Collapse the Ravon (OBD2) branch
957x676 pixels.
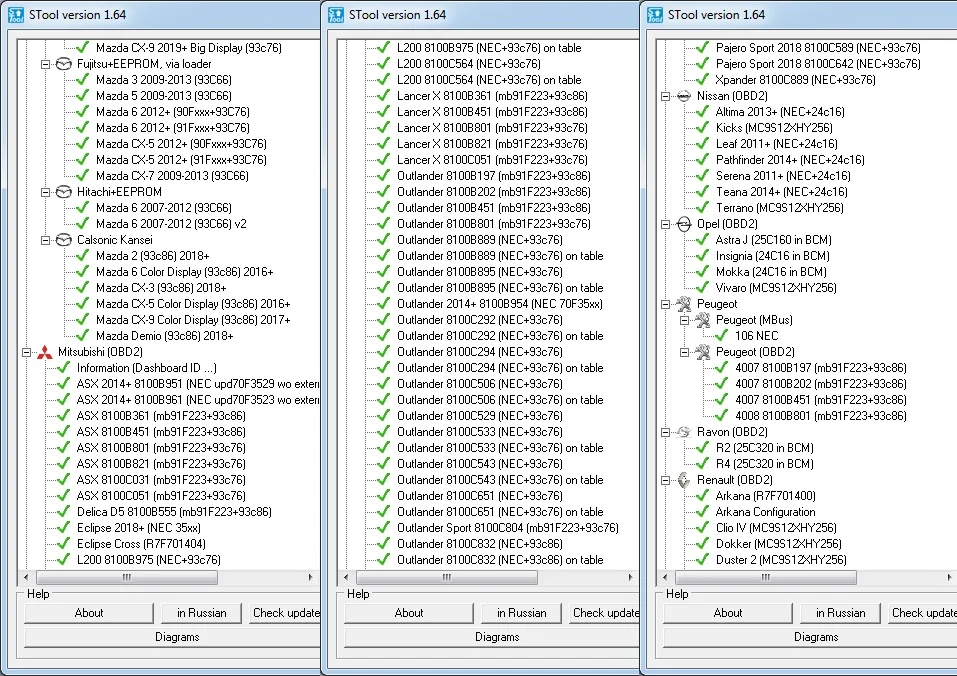[665, 432]
